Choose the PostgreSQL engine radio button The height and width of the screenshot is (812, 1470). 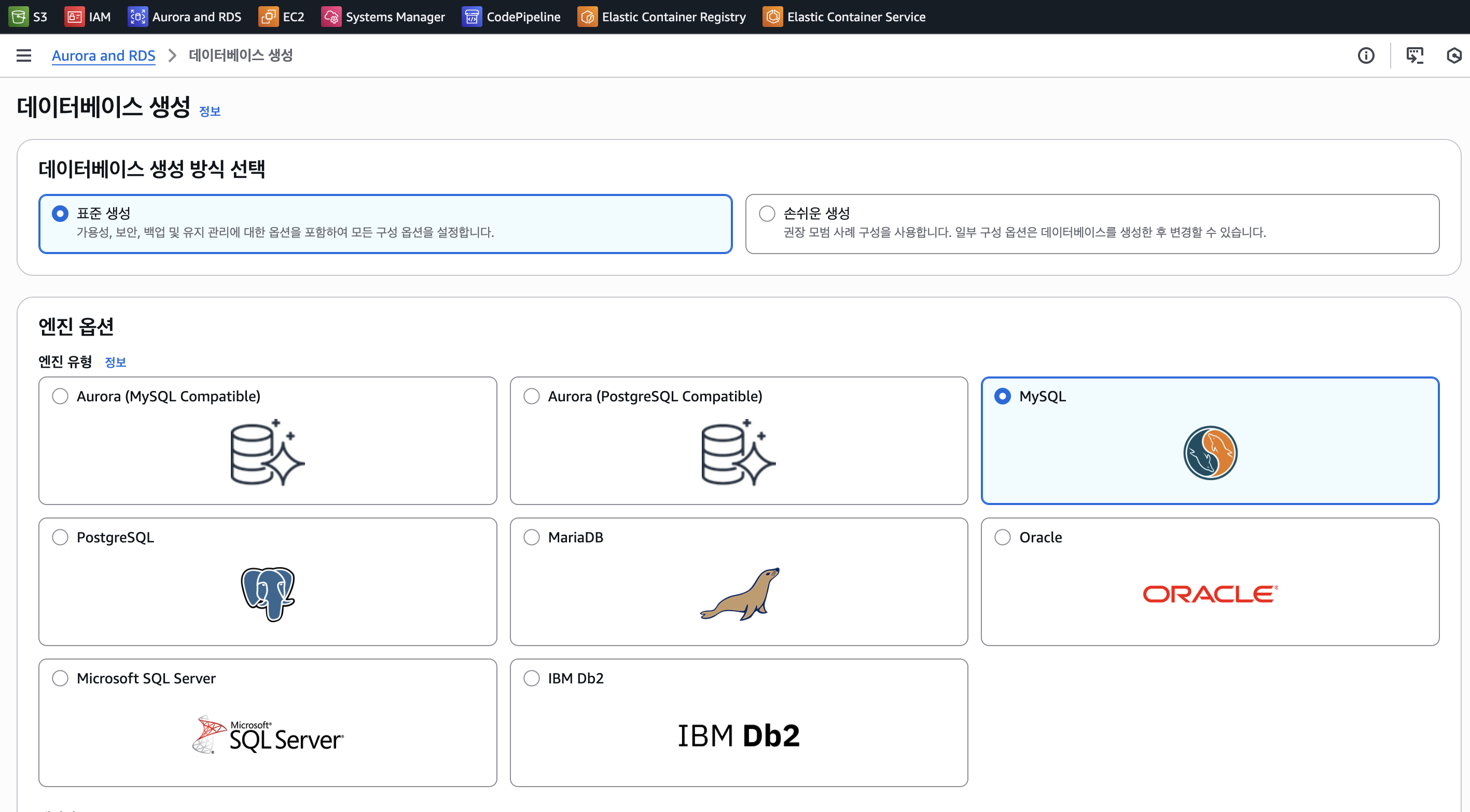pos(60,537)
